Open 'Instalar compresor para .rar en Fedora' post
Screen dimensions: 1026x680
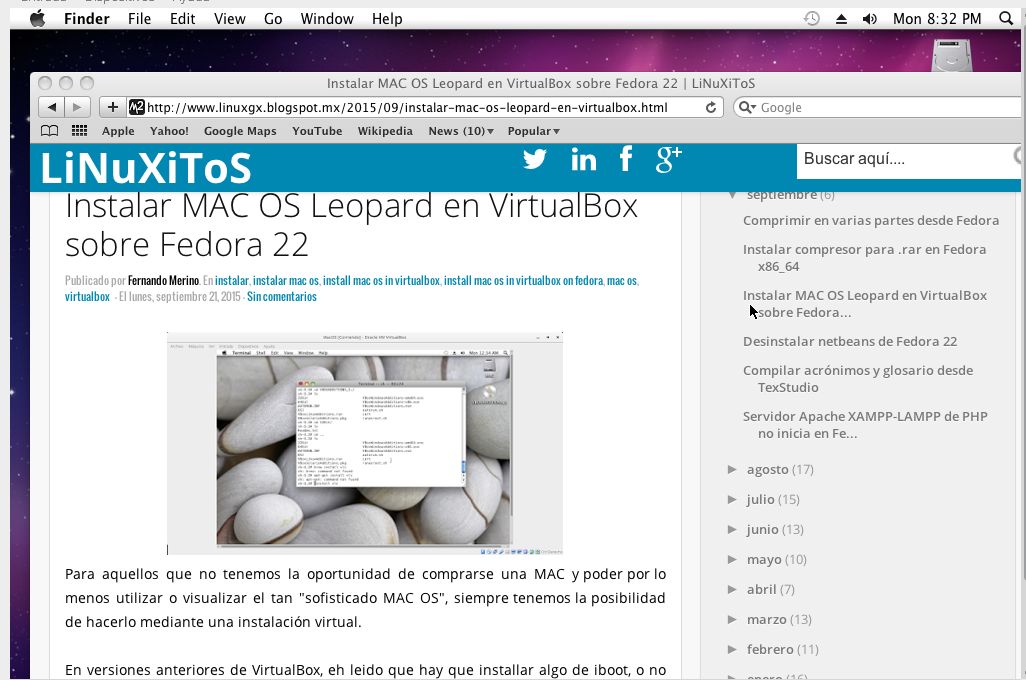(864, 258)
